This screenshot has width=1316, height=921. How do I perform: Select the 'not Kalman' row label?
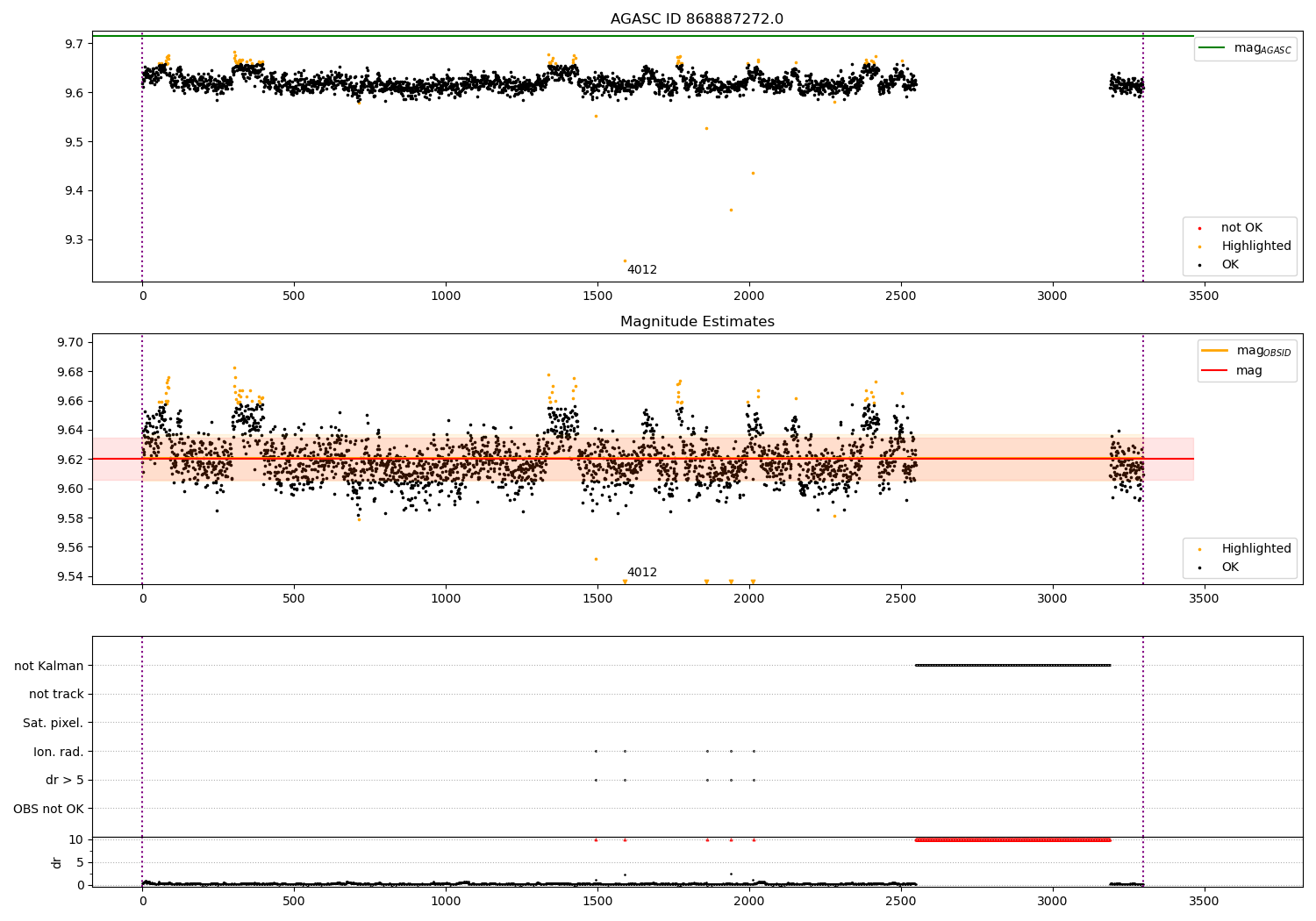49,666
